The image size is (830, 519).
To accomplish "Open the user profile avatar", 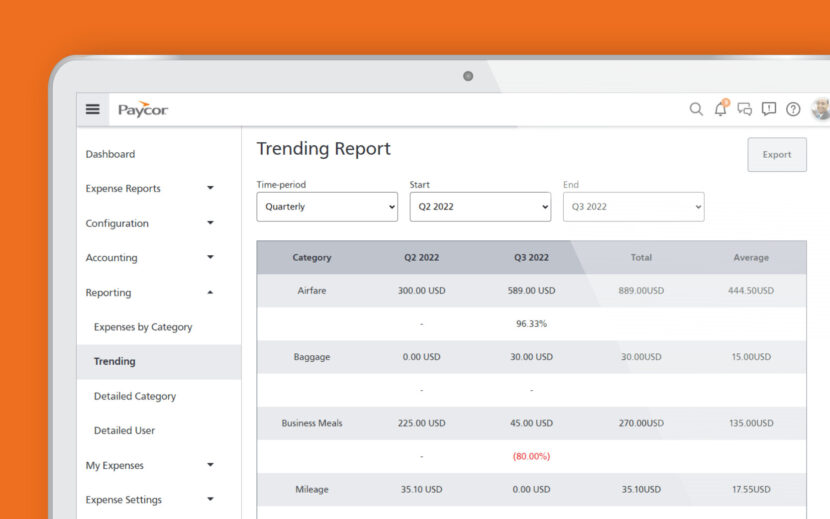I will (820, 109).
